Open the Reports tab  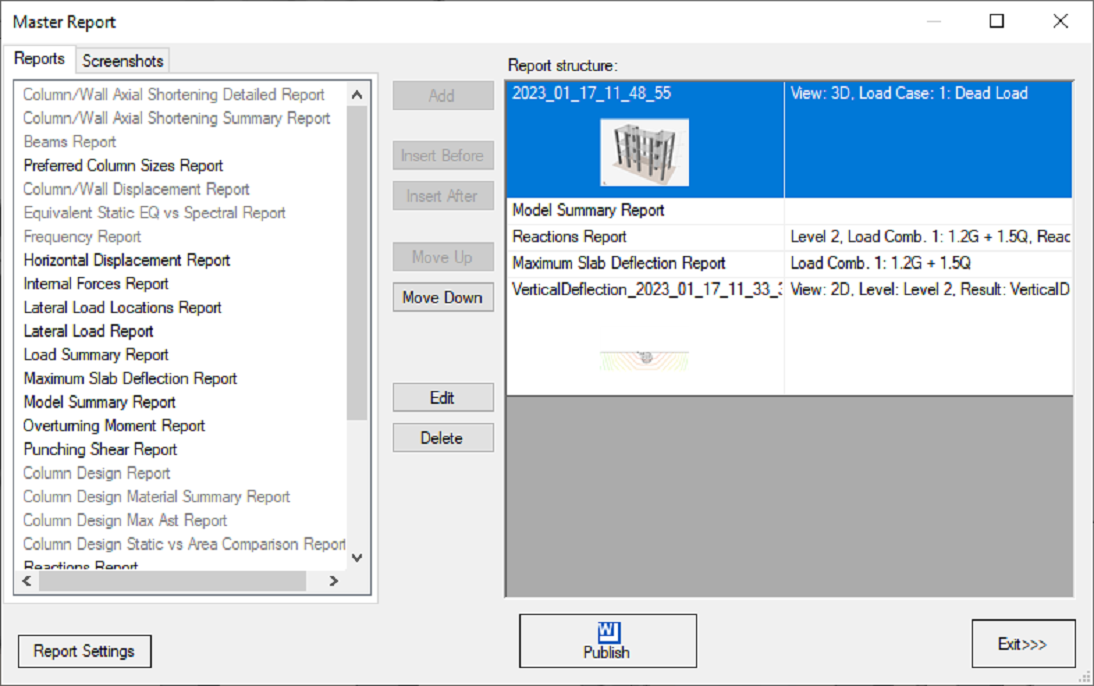point(40,59)
